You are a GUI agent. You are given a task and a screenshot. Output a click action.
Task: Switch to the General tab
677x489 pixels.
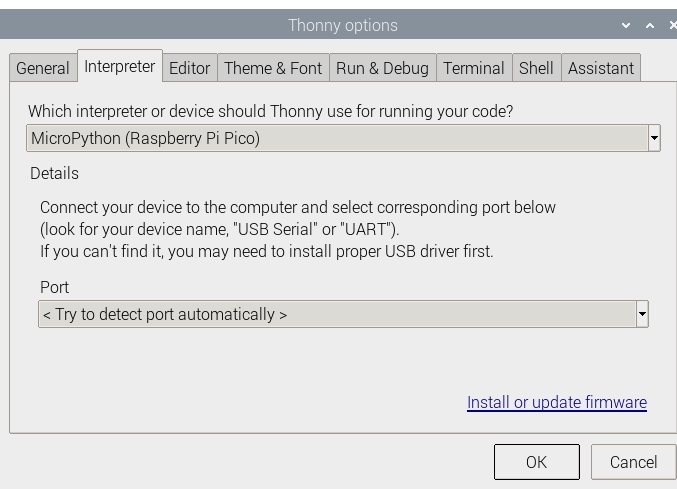tap(43, 68)
